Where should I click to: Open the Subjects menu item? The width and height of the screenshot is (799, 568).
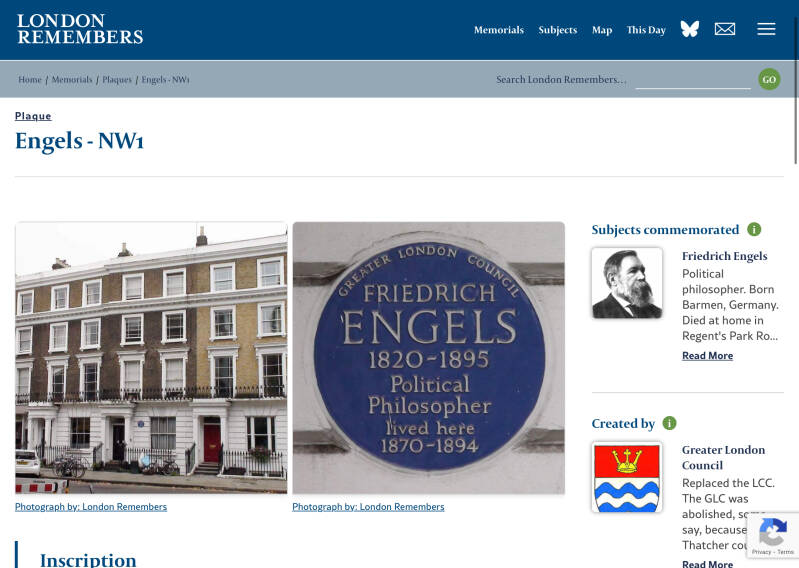tap(557, 30)
